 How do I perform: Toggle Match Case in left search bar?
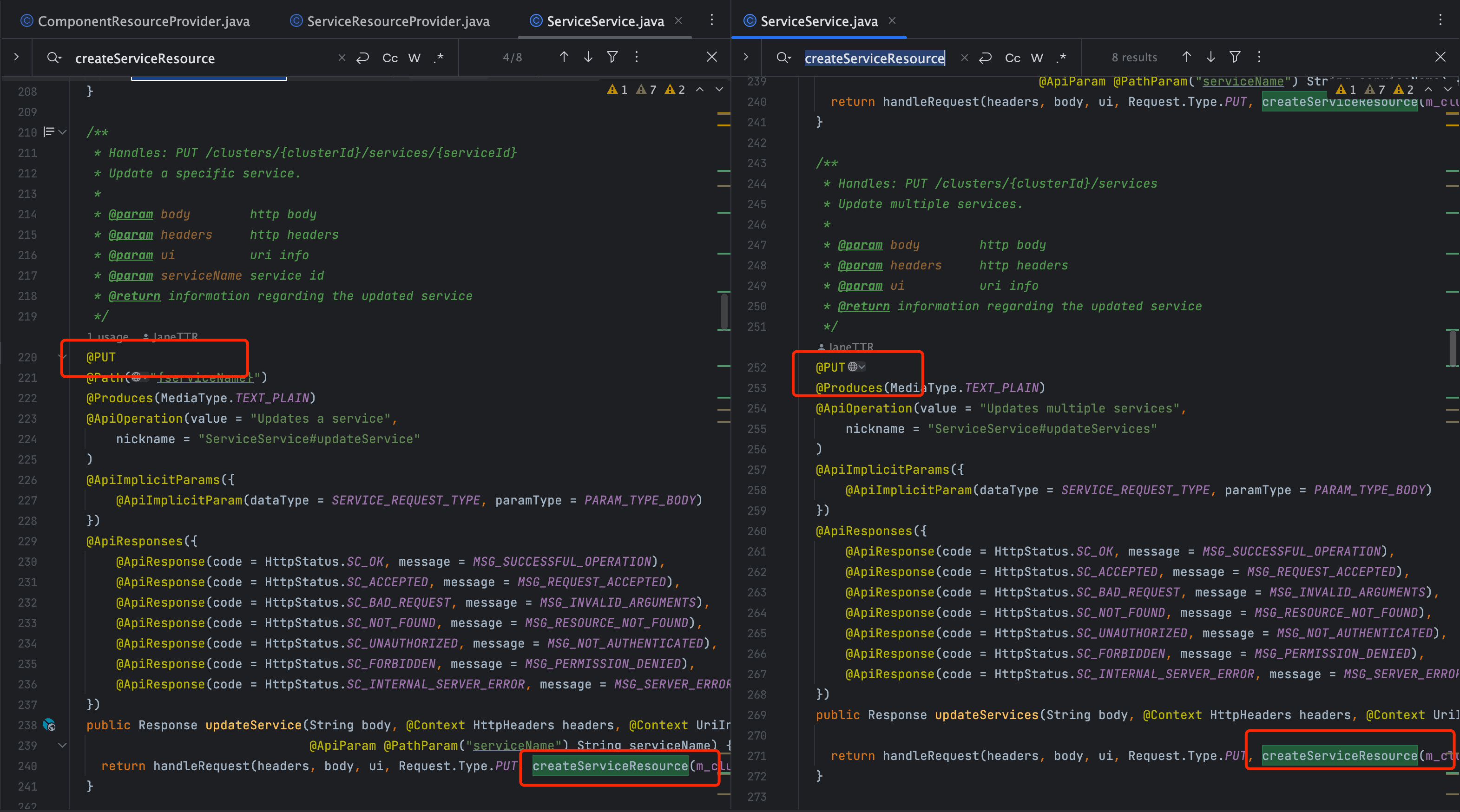tap(390, 58)
